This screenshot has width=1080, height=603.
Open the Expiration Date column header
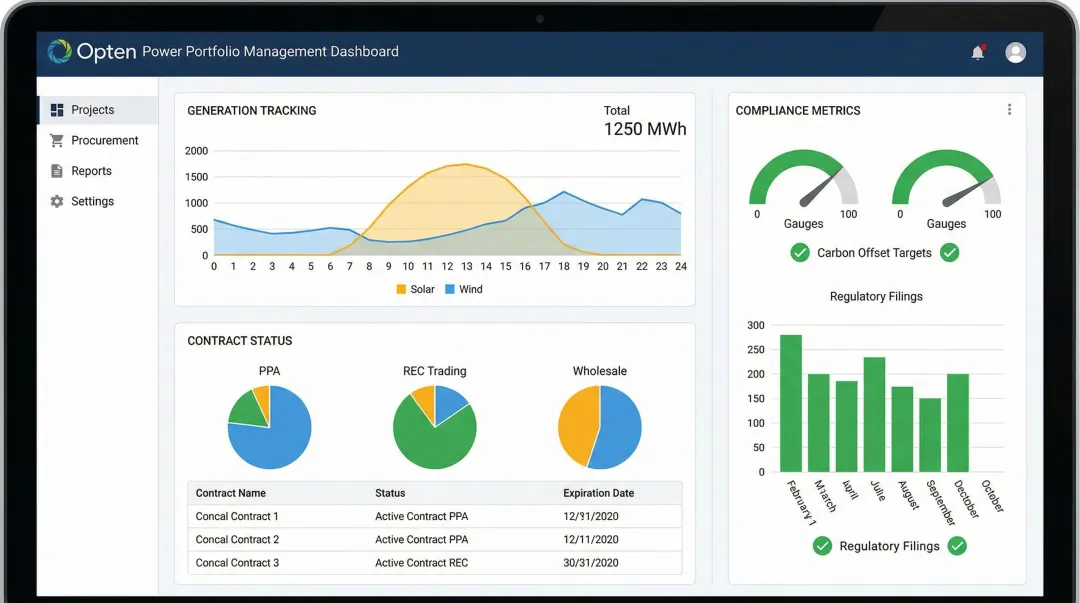597,492
